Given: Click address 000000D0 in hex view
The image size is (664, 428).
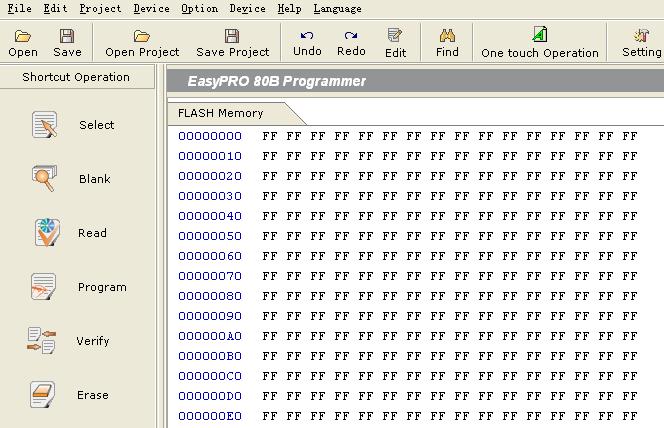Looking at the screenshot, I should tap(210, 396).
